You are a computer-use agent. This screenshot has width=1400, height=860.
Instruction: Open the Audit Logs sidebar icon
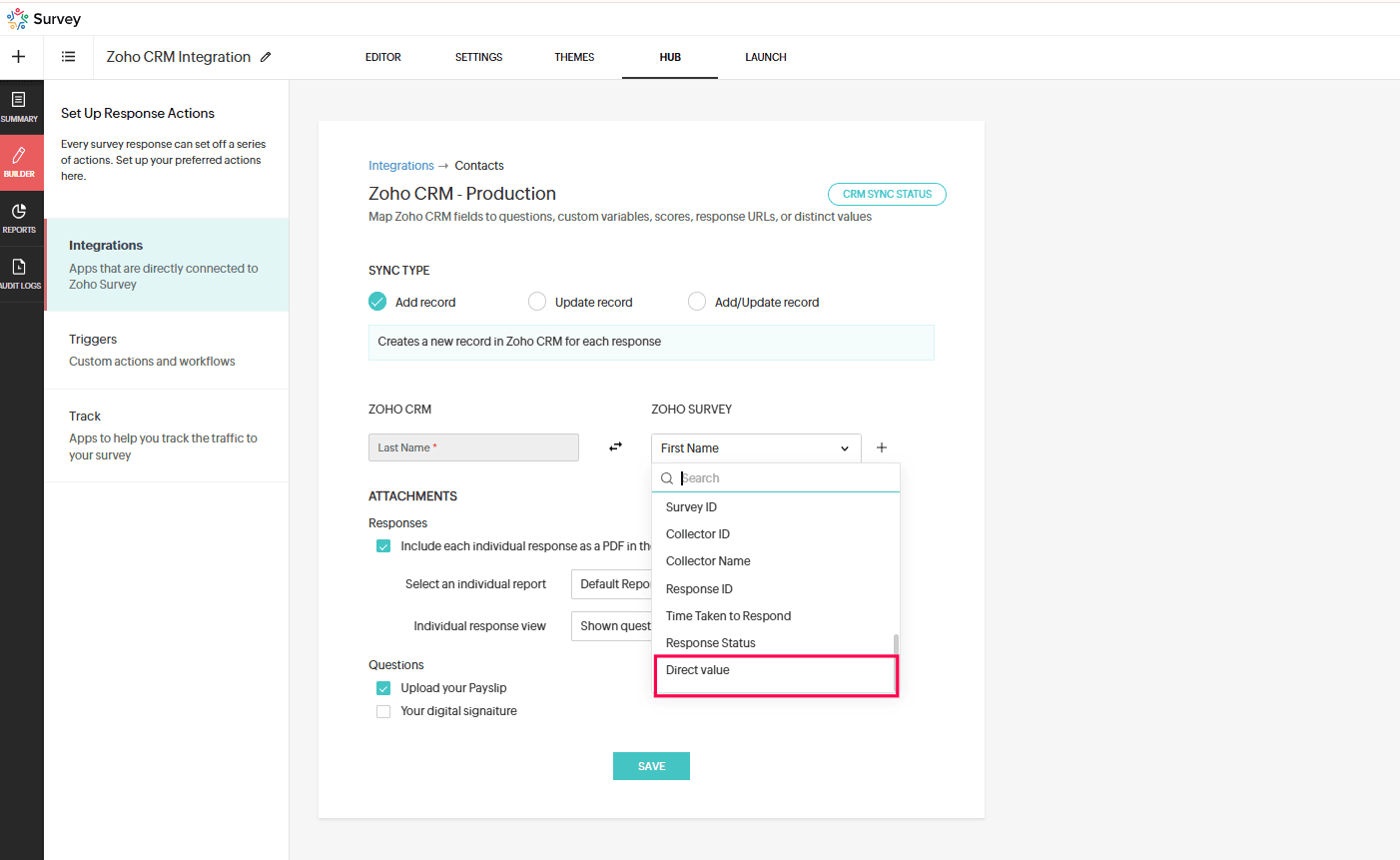19,274
